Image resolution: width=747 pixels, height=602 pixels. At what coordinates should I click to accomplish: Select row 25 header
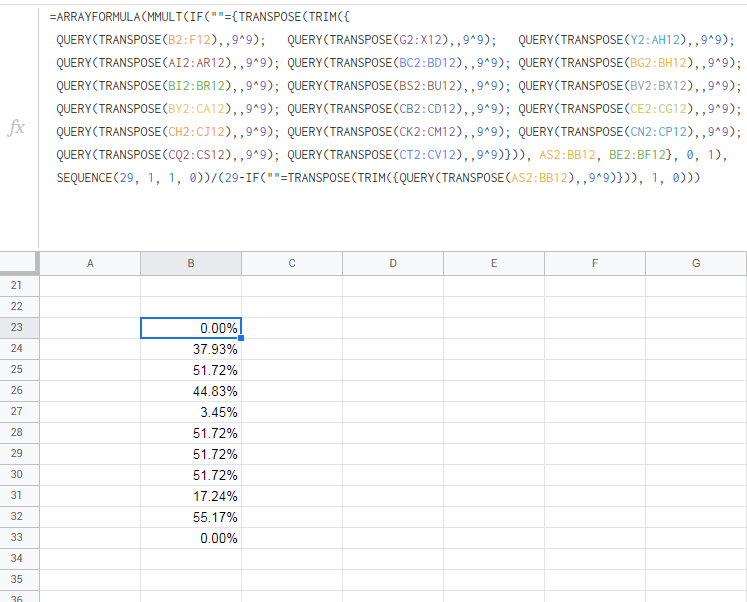19,369
